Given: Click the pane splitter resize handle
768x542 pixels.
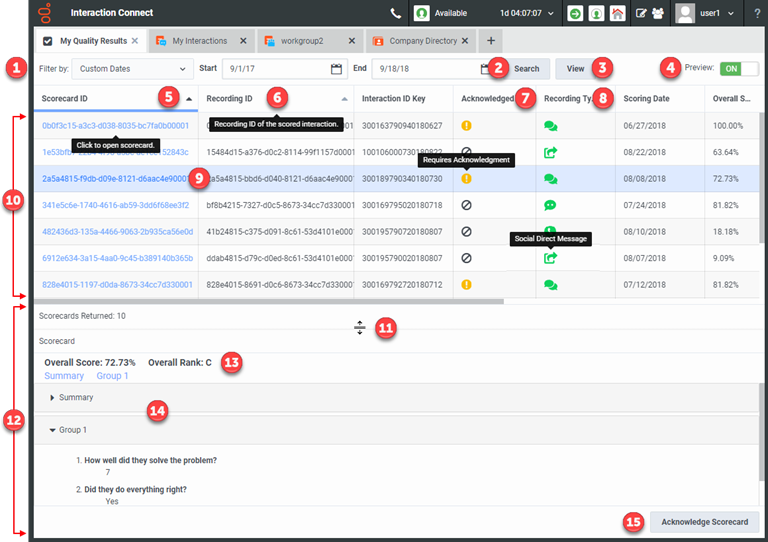Looking at the screenshot, I should coord(360,327).
